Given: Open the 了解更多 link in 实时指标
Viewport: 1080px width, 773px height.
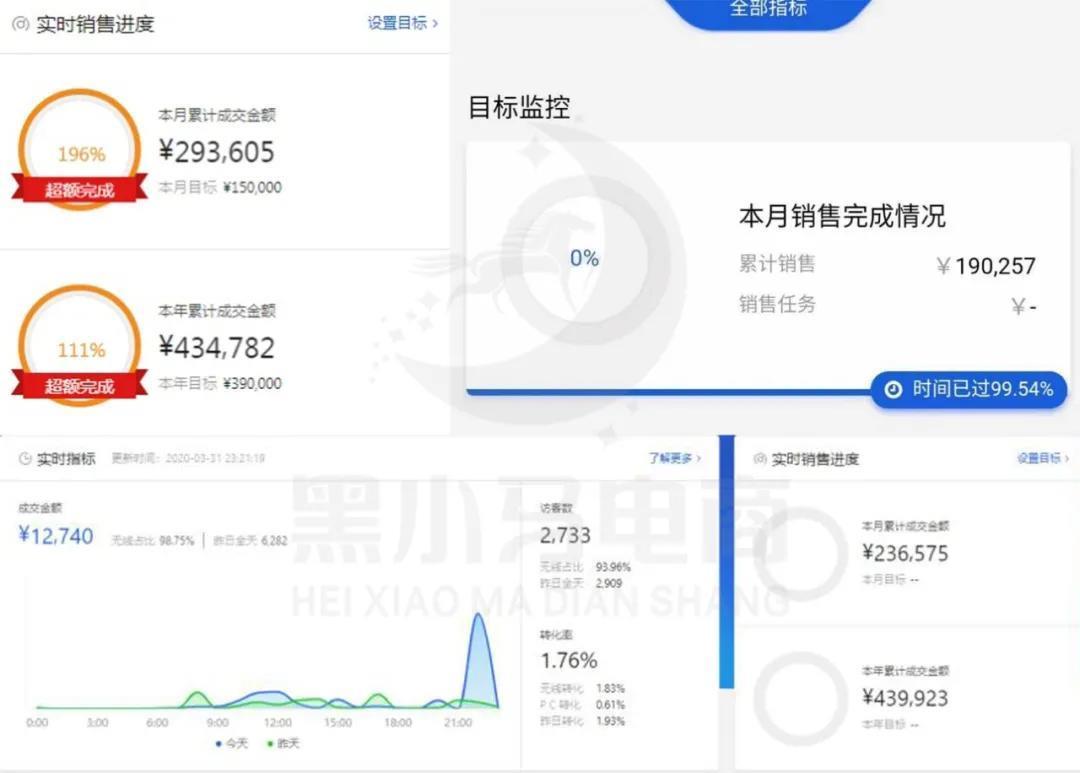Looking at the screenshot, I should [674, 458].
